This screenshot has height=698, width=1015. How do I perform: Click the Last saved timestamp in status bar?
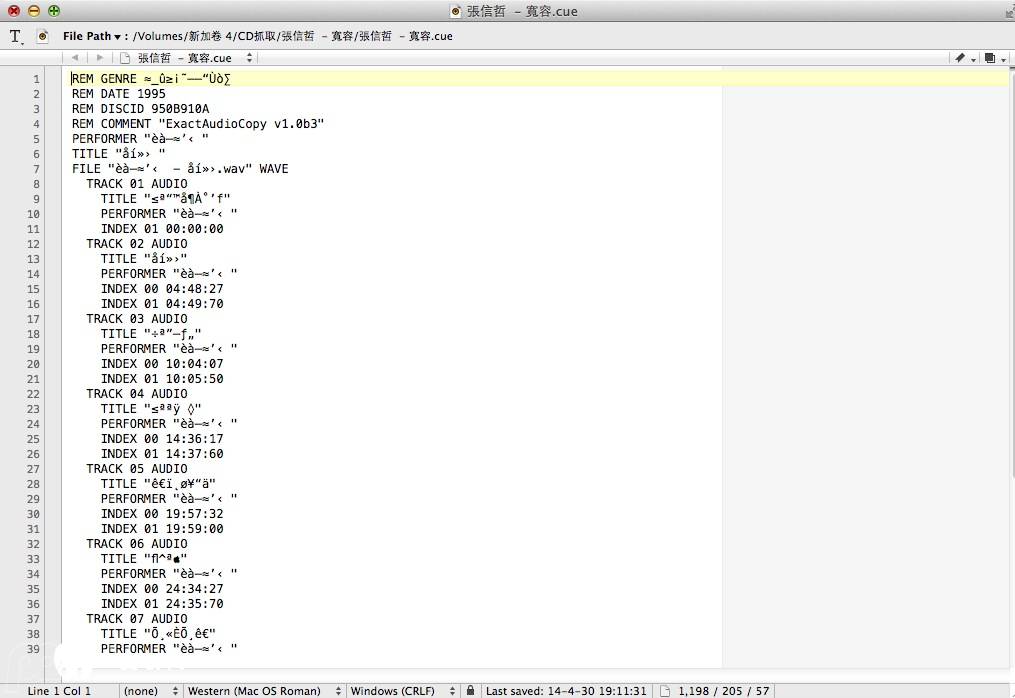coord(565,691)
